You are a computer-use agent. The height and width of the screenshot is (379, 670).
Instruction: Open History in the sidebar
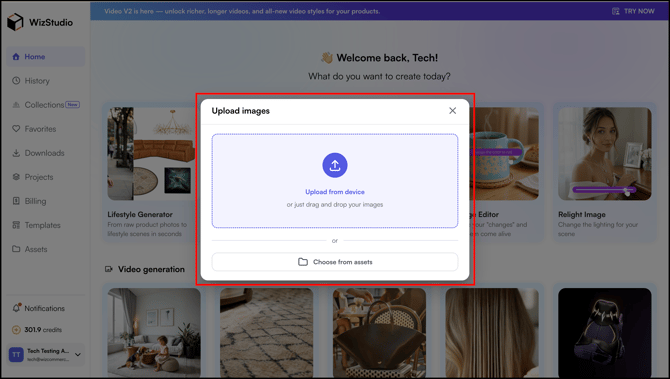point(46,81)
